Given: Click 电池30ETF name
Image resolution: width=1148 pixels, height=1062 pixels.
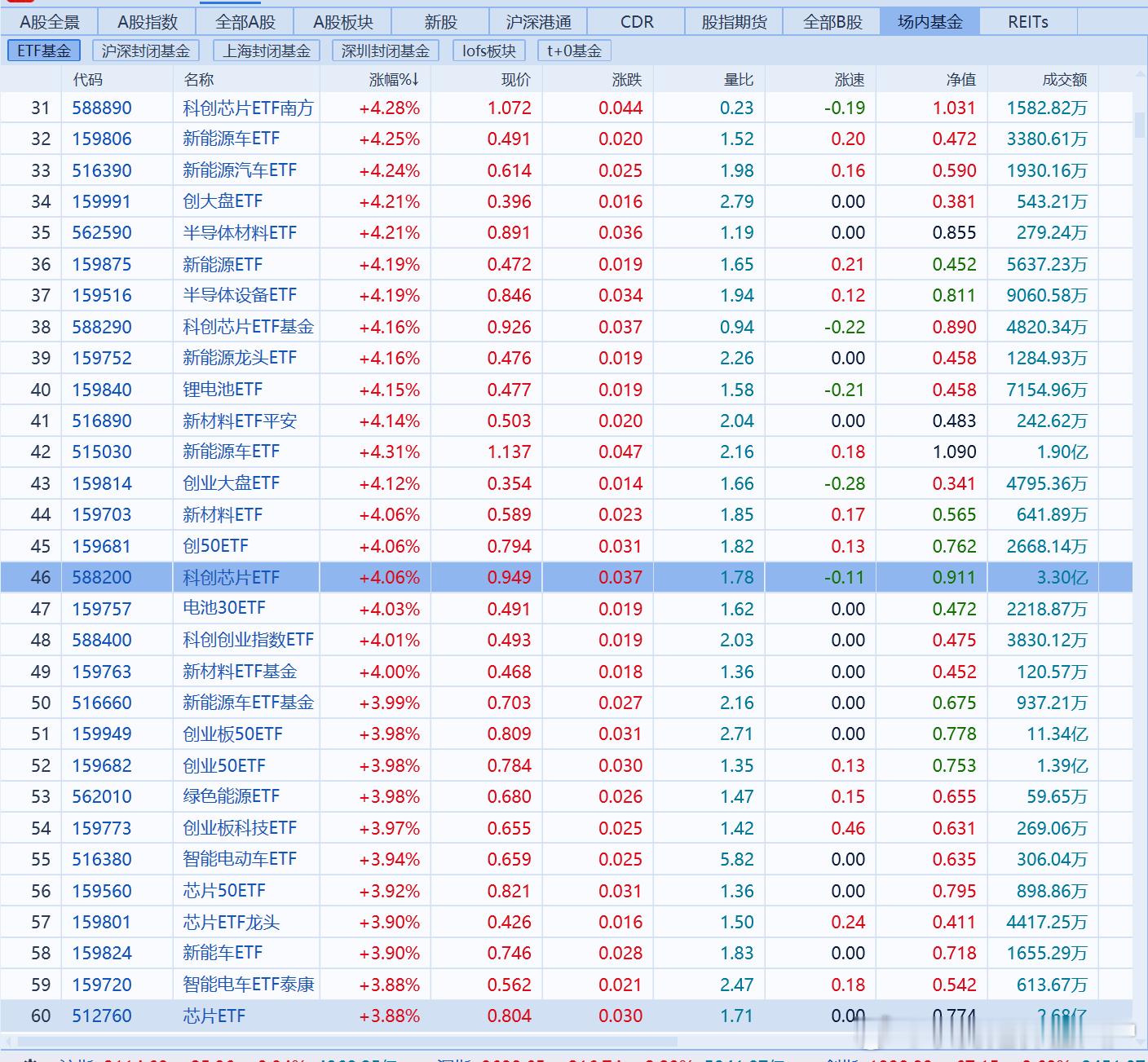Looking at the screenshot, I should click(224, 609).
